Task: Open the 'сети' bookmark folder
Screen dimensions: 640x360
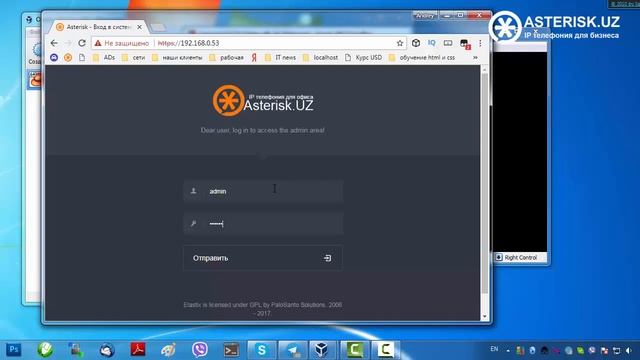Action: [x=133, y=58]
